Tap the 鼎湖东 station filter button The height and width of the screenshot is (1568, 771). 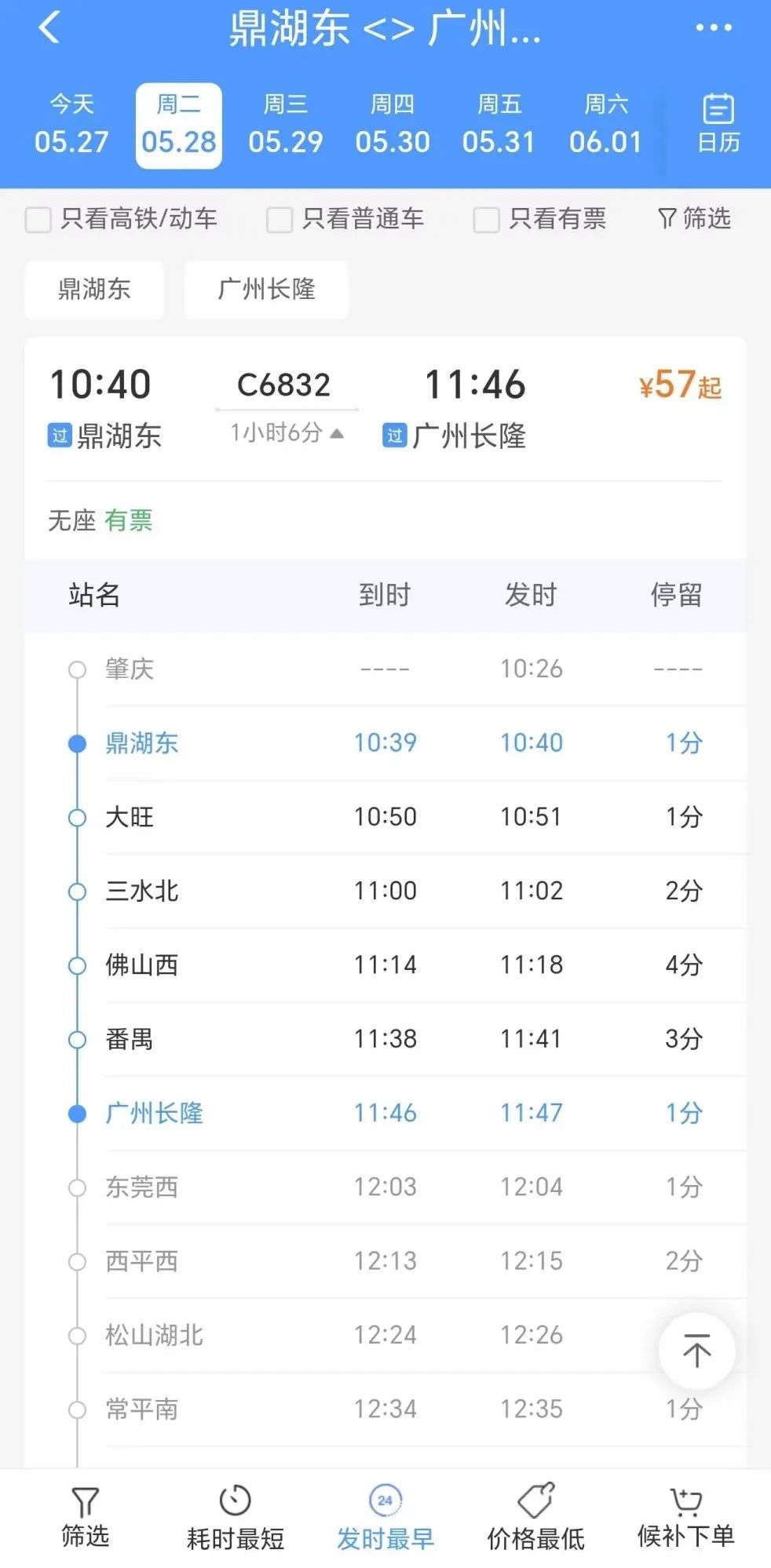tap(94, 290)
